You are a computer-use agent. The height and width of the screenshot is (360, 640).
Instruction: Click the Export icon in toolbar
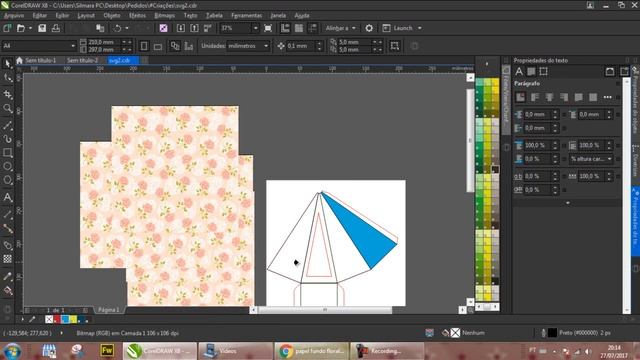[x=194, y=28]
